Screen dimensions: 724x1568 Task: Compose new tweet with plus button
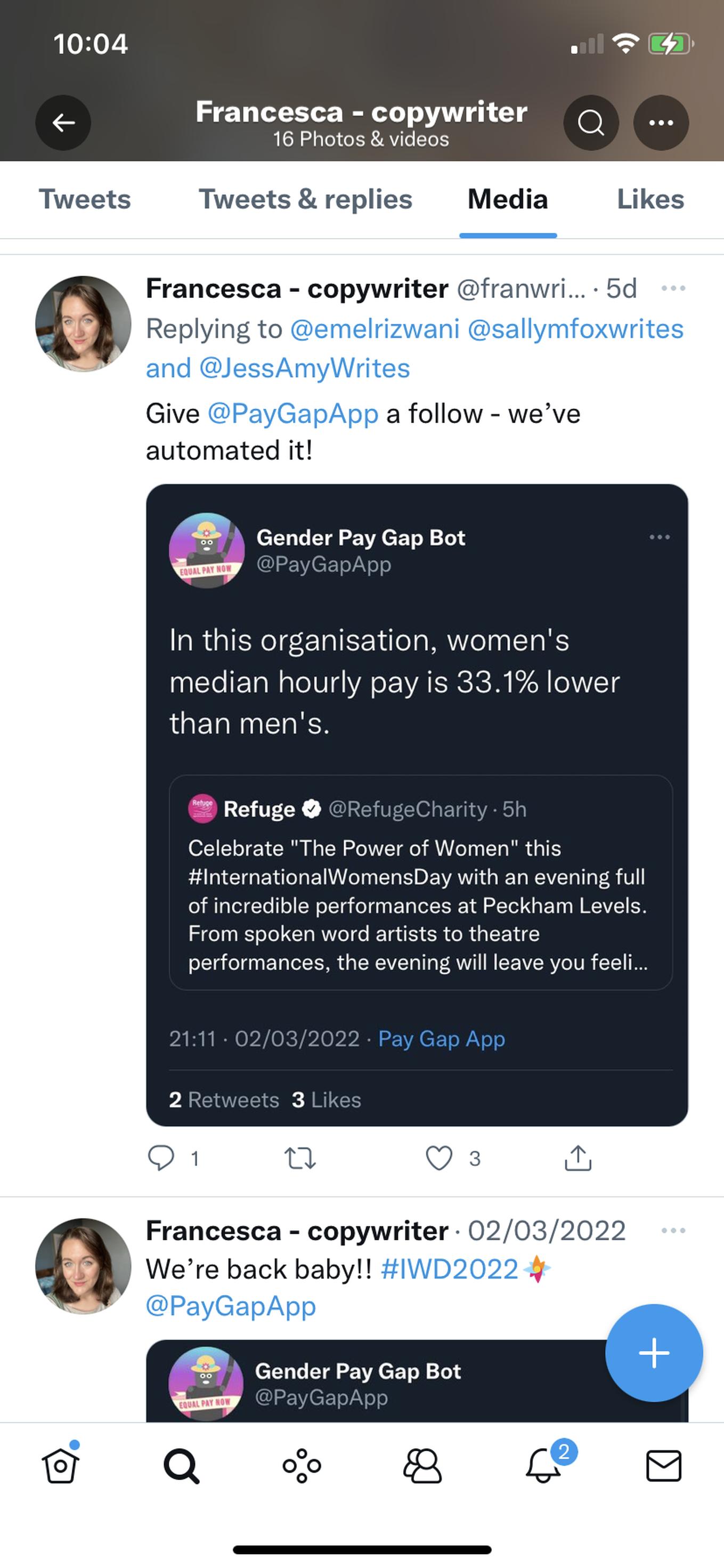click(654, 1353)
